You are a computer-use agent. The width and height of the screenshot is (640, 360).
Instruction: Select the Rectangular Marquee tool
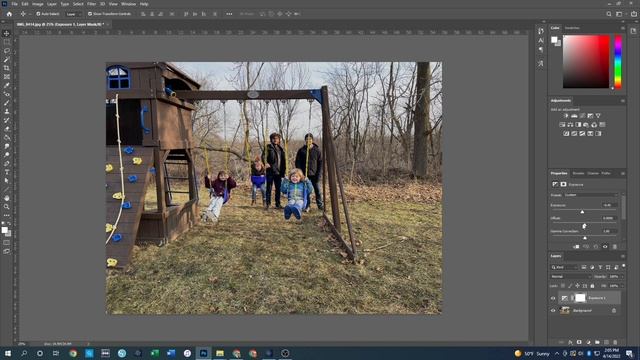(7, 42)
